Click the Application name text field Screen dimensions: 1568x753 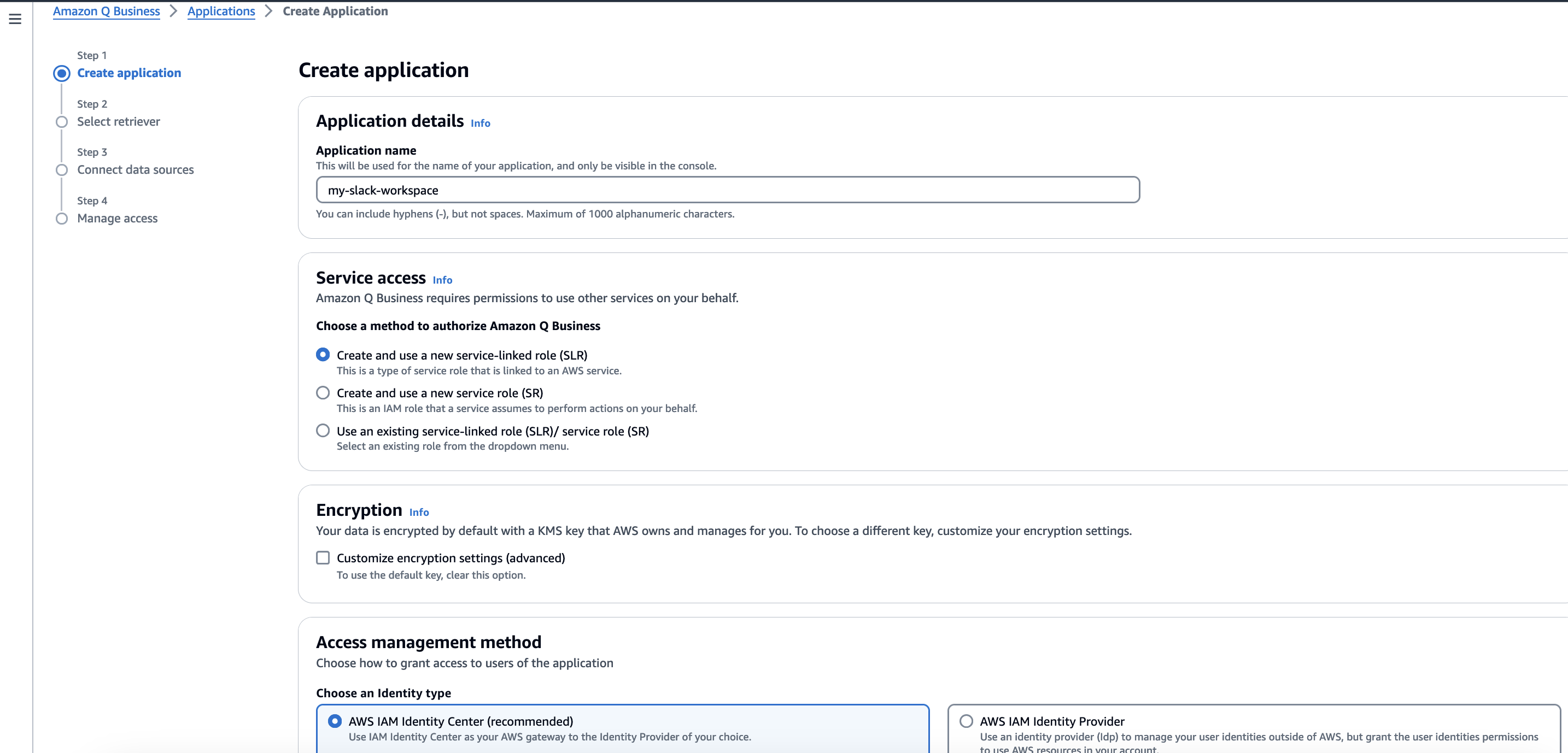tap(727, 190)
